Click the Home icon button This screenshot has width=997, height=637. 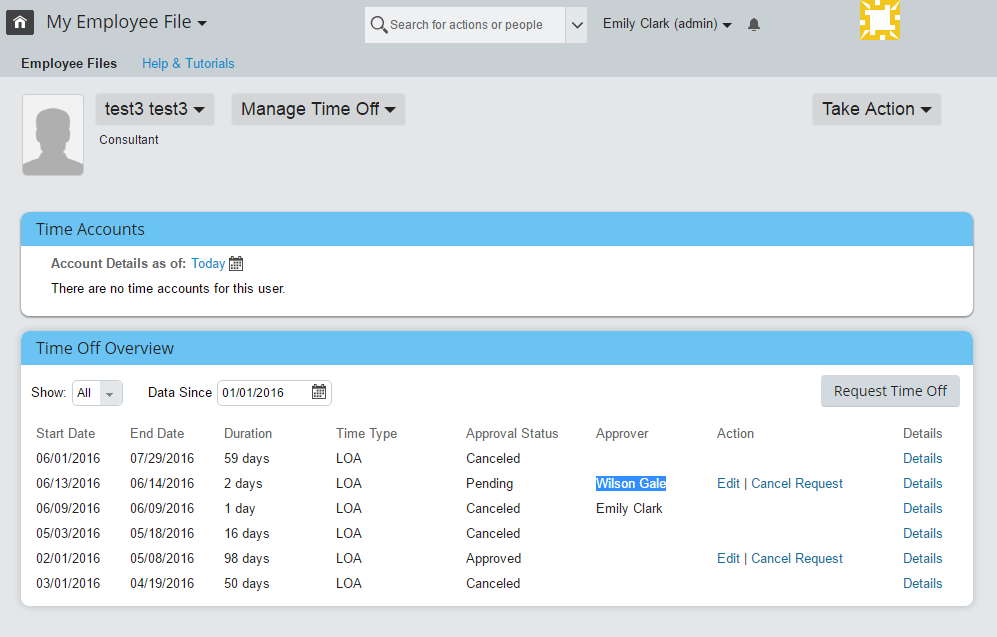pyautogui.click(x=20, y=23)
